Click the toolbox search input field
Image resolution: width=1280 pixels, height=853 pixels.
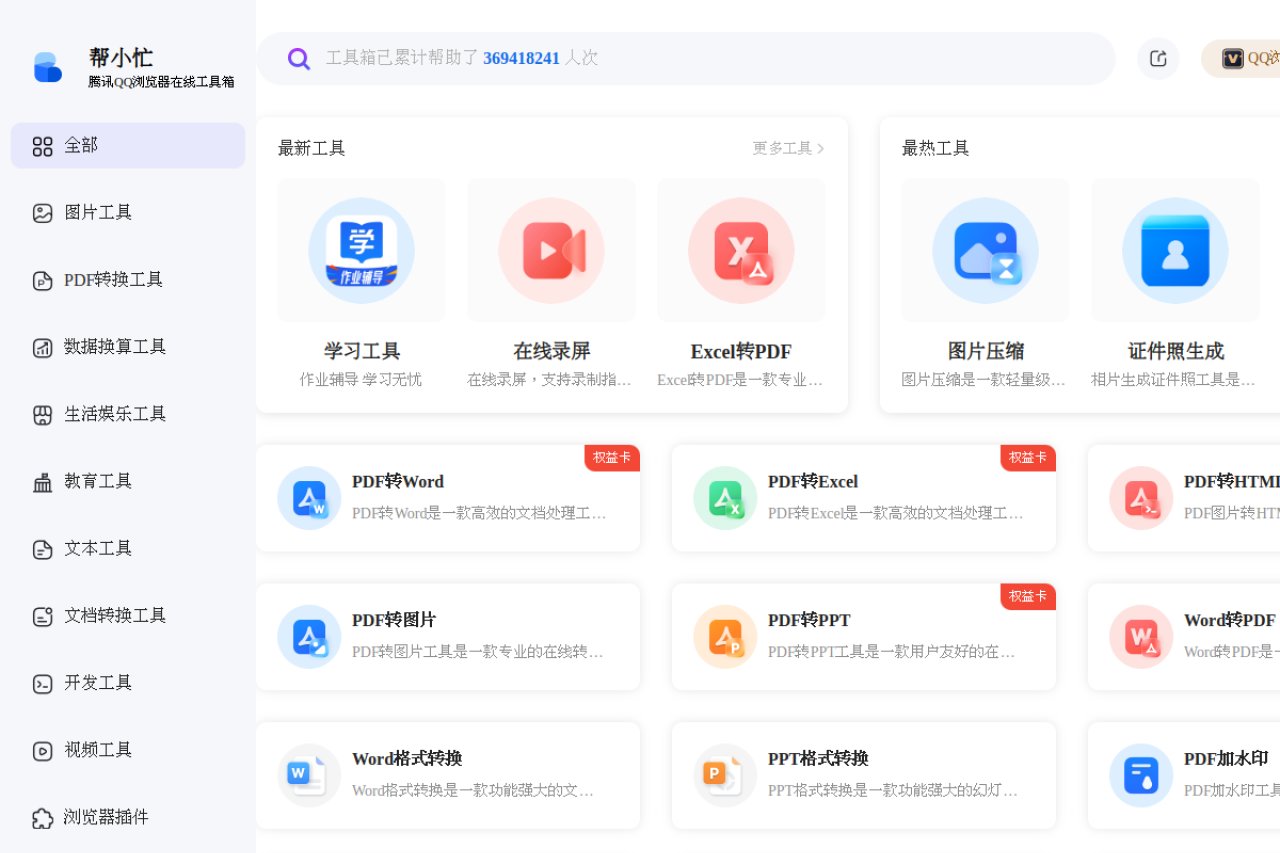[x=700, y=58]
